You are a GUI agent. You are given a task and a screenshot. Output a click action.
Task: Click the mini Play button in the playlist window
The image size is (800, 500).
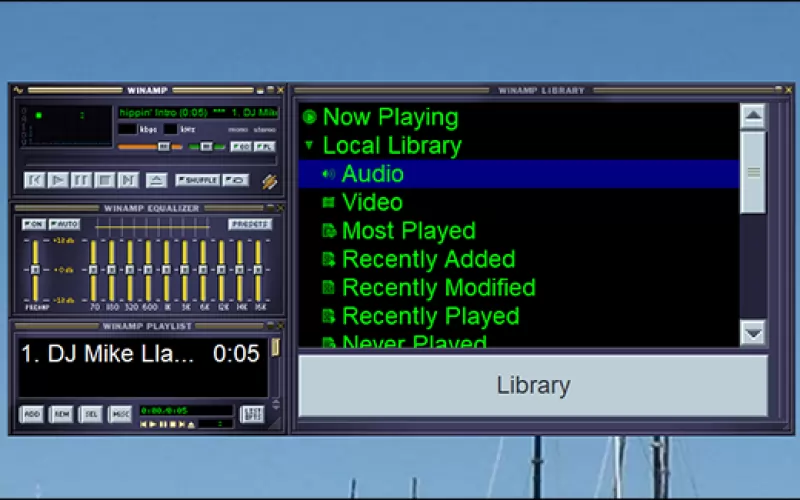coord(153,424)
